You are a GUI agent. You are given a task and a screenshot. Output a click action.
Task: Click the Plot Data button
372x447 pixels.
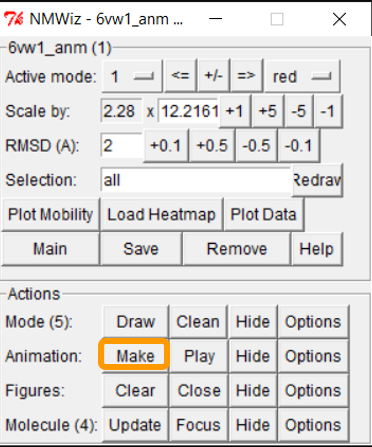(x=264, y=214)
